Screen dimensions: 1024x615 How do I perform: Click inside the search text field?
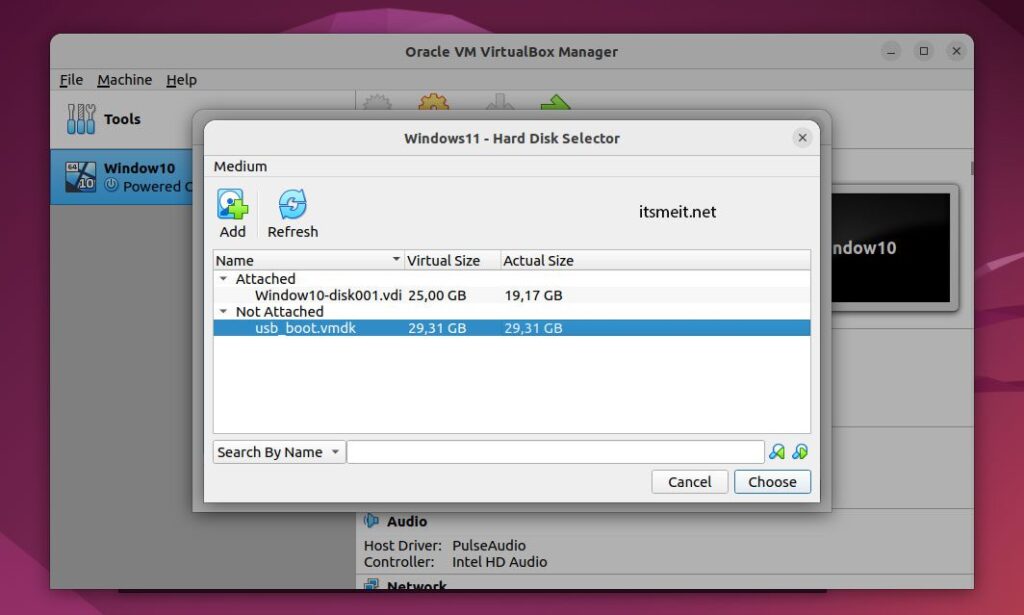(555, 451)
